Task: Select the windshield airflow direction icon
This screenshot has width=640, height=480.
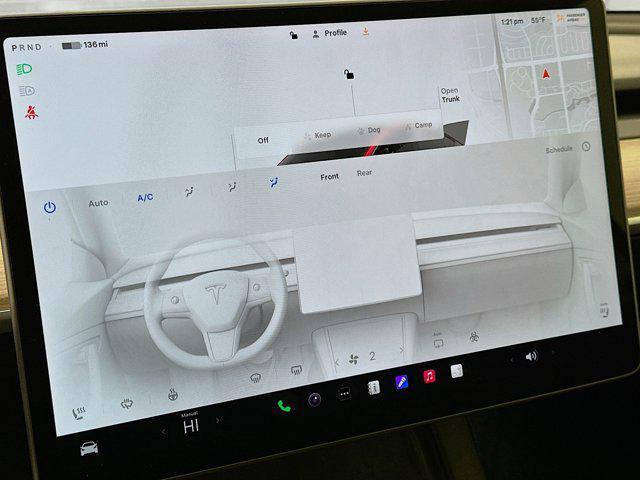Action: pos(189,191)
